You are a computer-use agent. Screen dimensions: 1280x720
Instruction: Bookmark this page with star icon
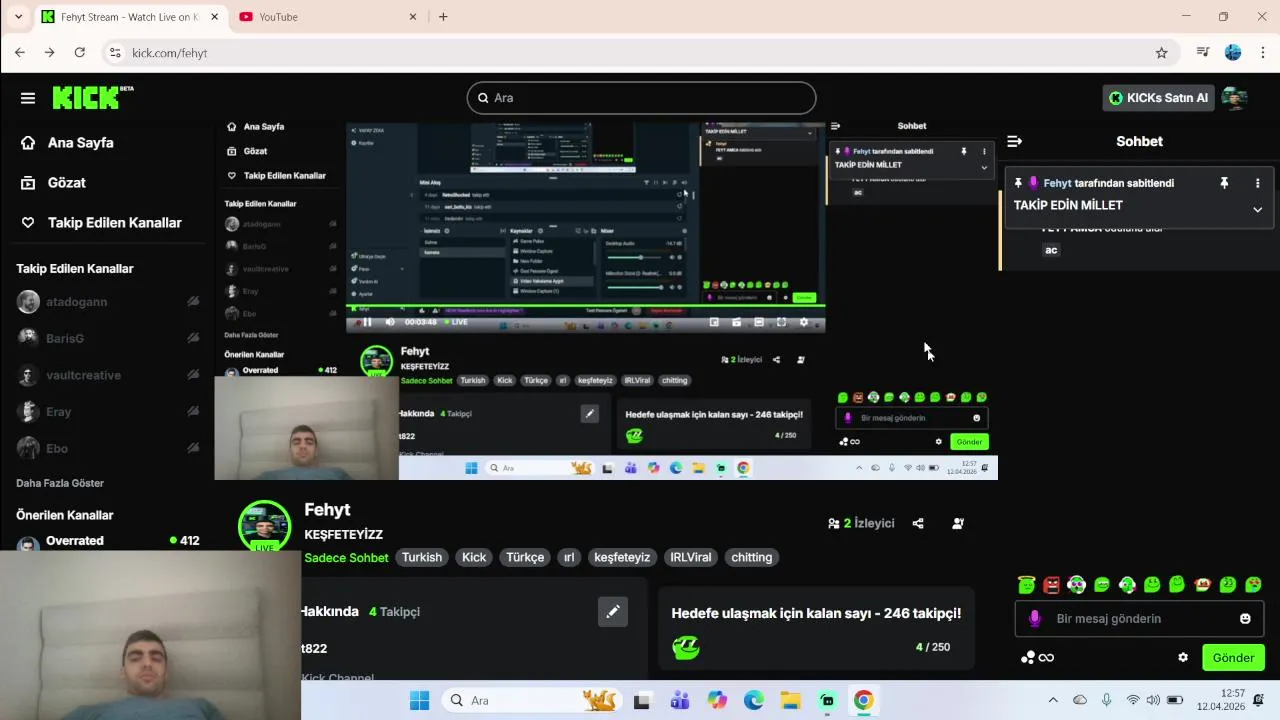pyautogui.click(x=1161, y=53)
